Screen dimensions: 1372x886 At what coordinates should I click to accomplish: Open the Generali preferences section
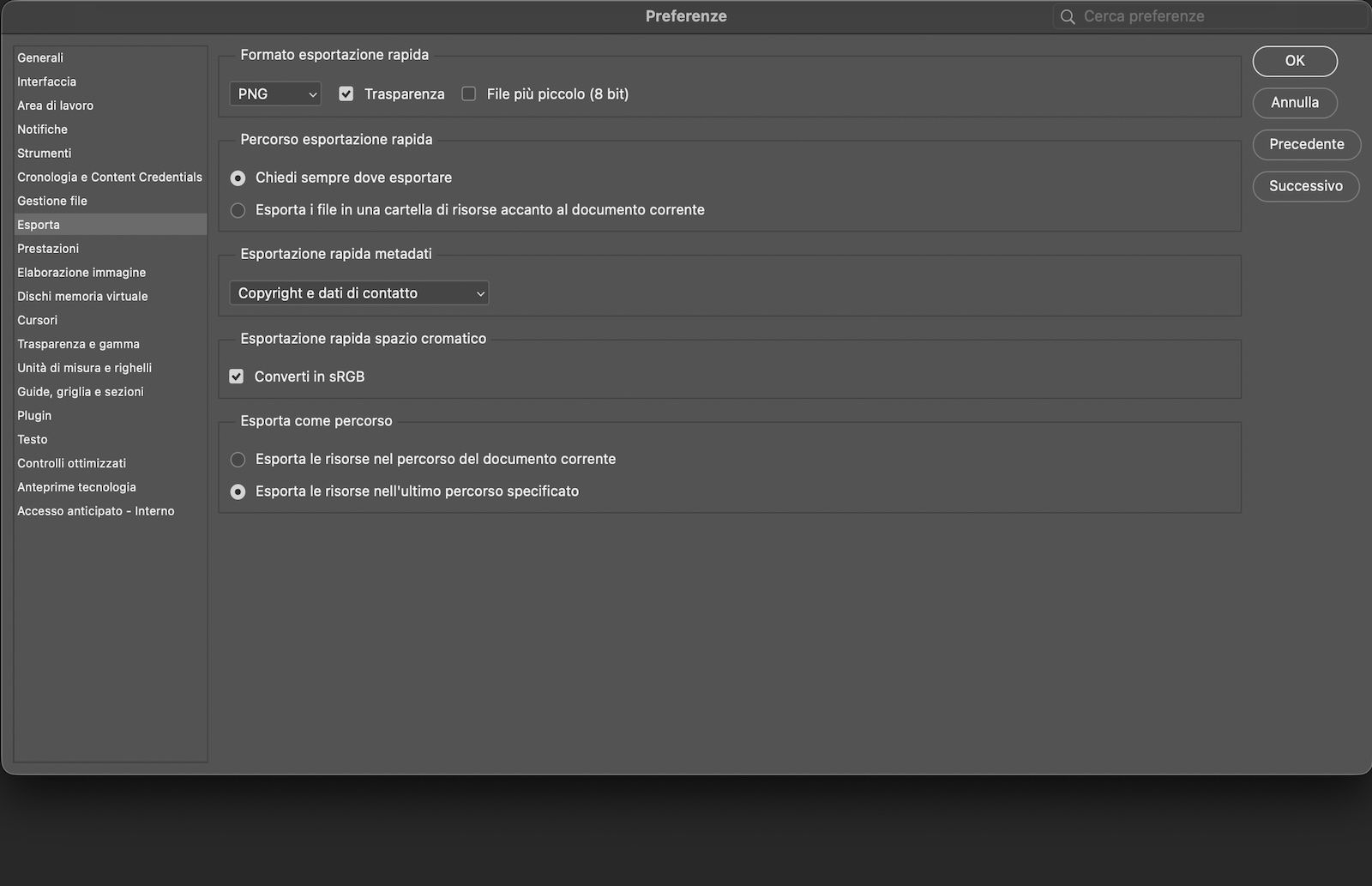pos(39,57)
